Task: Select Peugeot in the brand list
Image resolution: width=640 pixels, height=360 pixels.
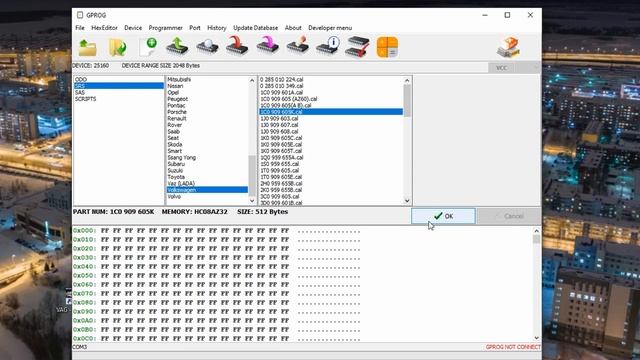Action: click(207, 99)
